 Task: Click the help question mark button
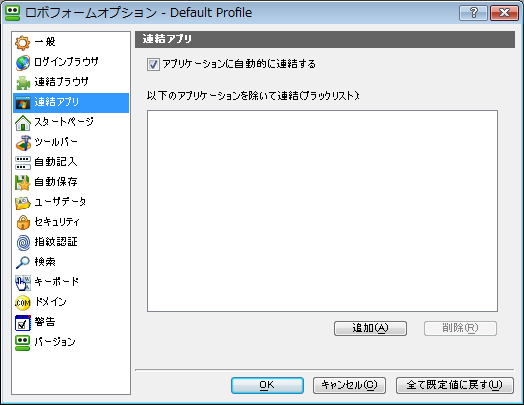(x=473, y=13)
